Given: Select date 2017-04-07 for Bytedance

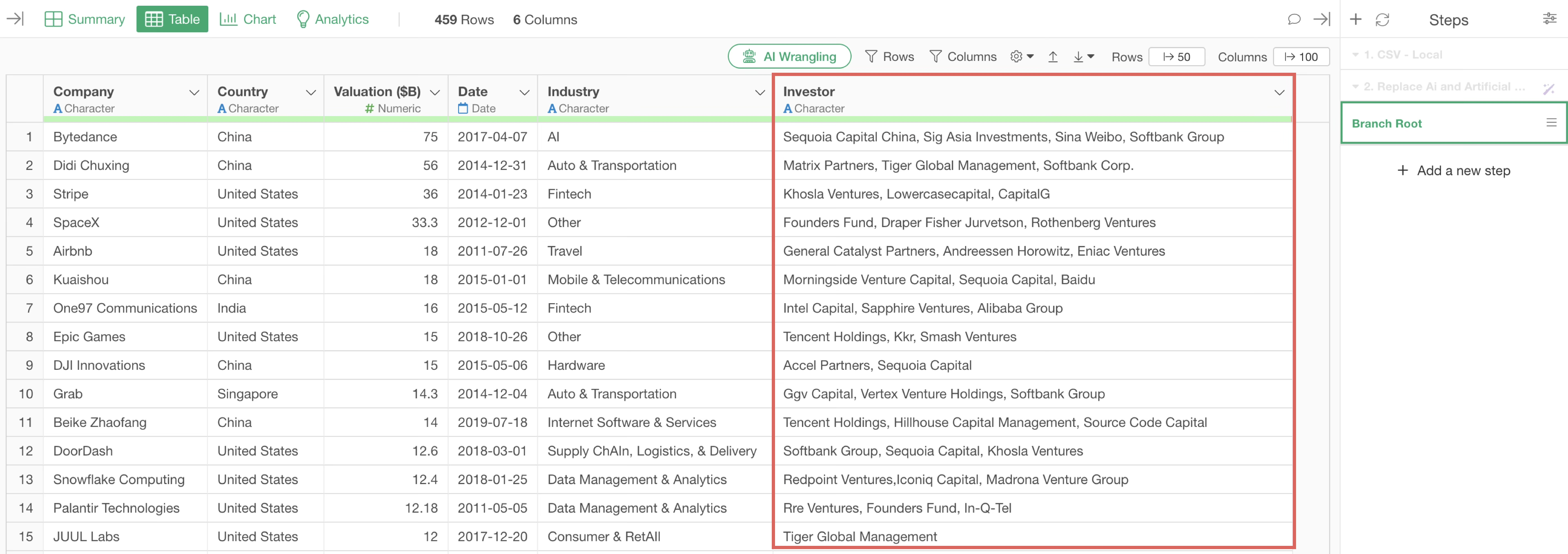Looking at the screenshot, I should (492, 137).
